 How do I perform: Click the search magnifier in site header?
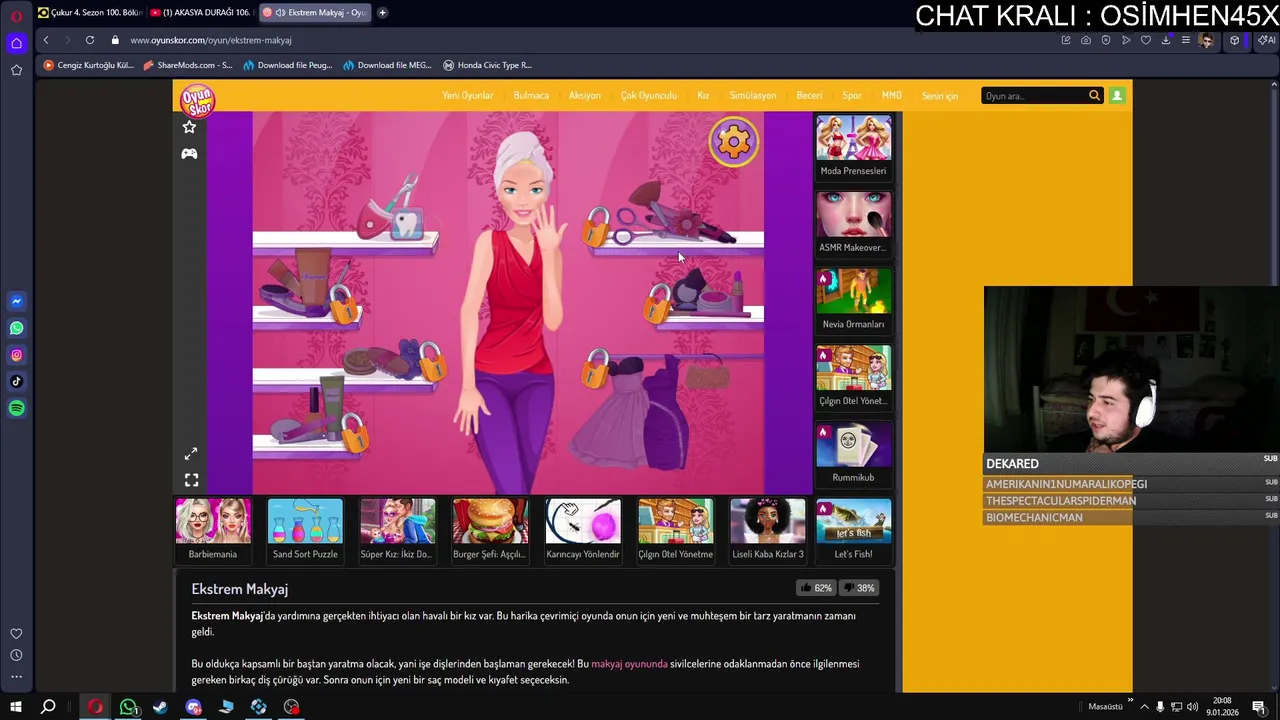[1094, 95]
